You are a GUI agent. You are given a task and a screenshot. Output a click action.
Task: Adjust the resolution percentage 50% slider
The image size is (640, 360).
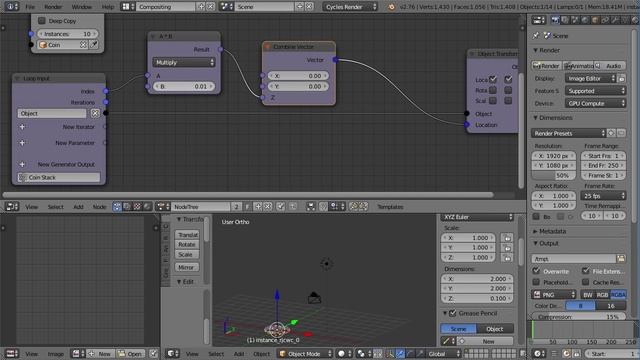(553, 176)
